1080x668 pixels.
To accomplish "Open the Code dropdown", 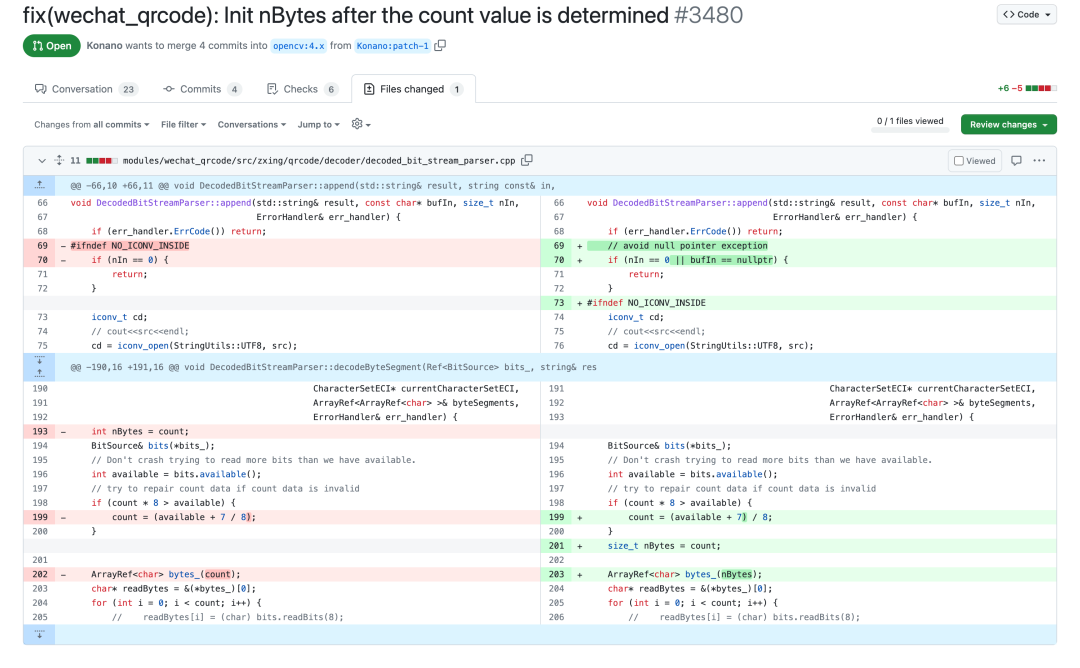I will click(1026, 14).
